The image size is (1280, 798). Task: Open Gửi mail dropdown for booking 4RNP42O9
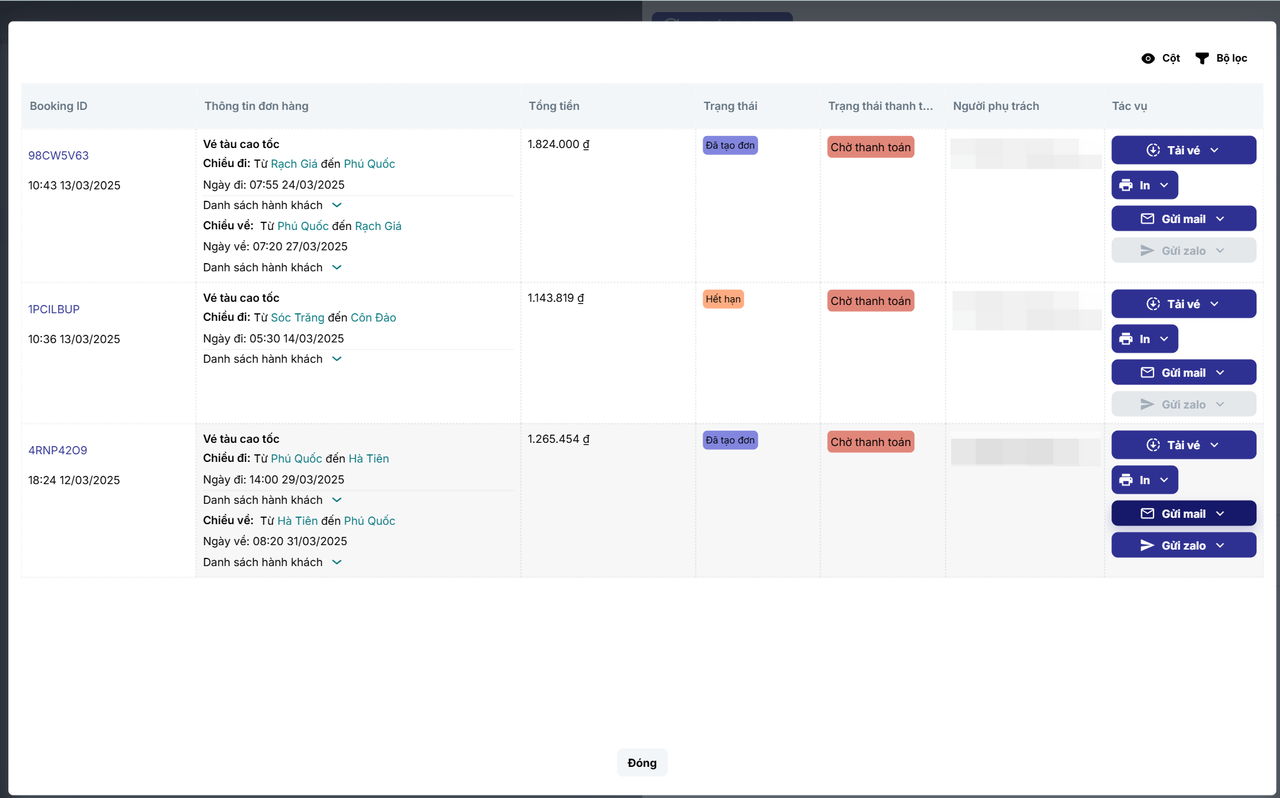[1184, 514]
